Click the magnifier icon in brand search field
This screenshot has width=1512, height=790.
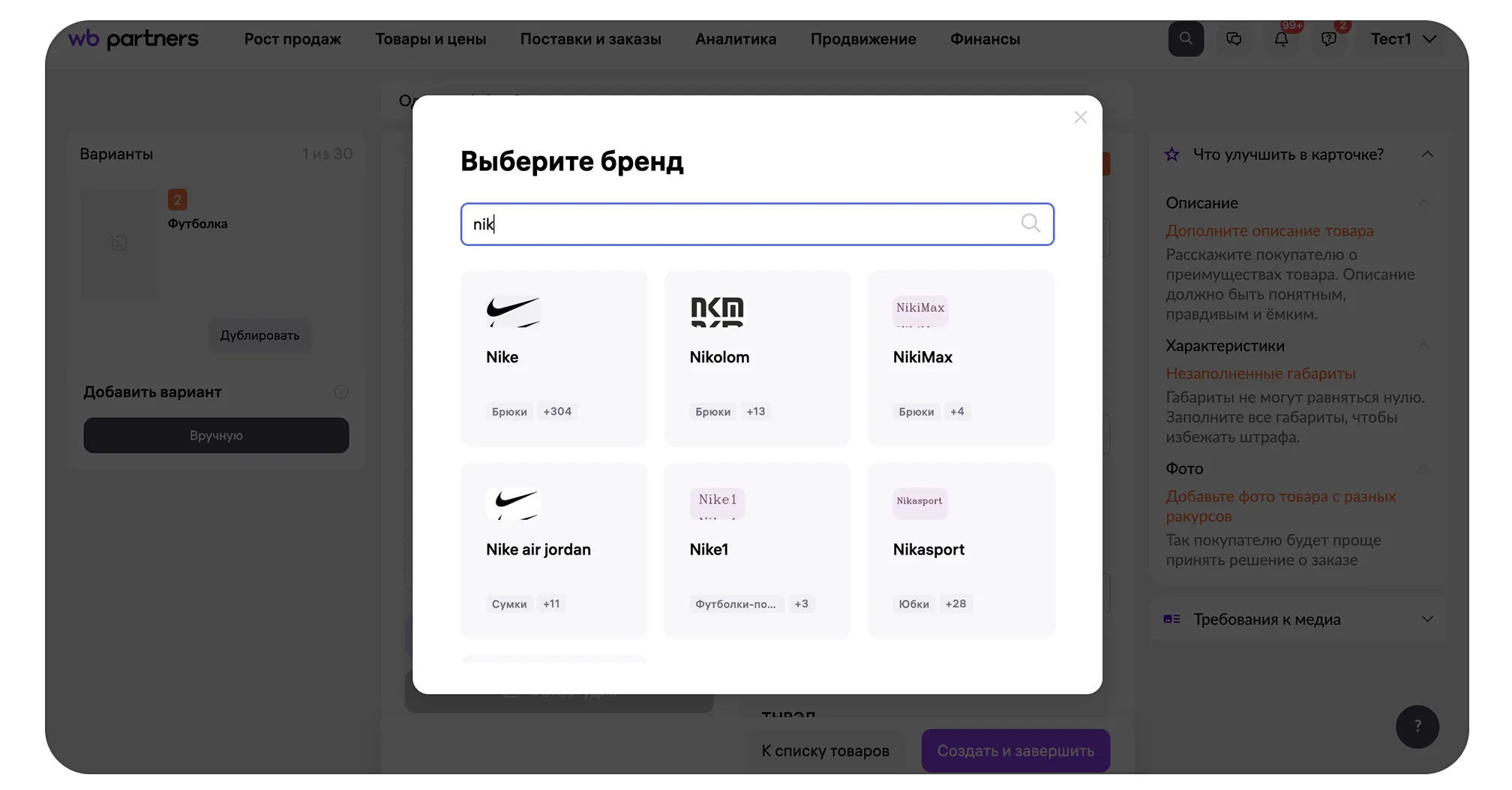(1030, 224)
